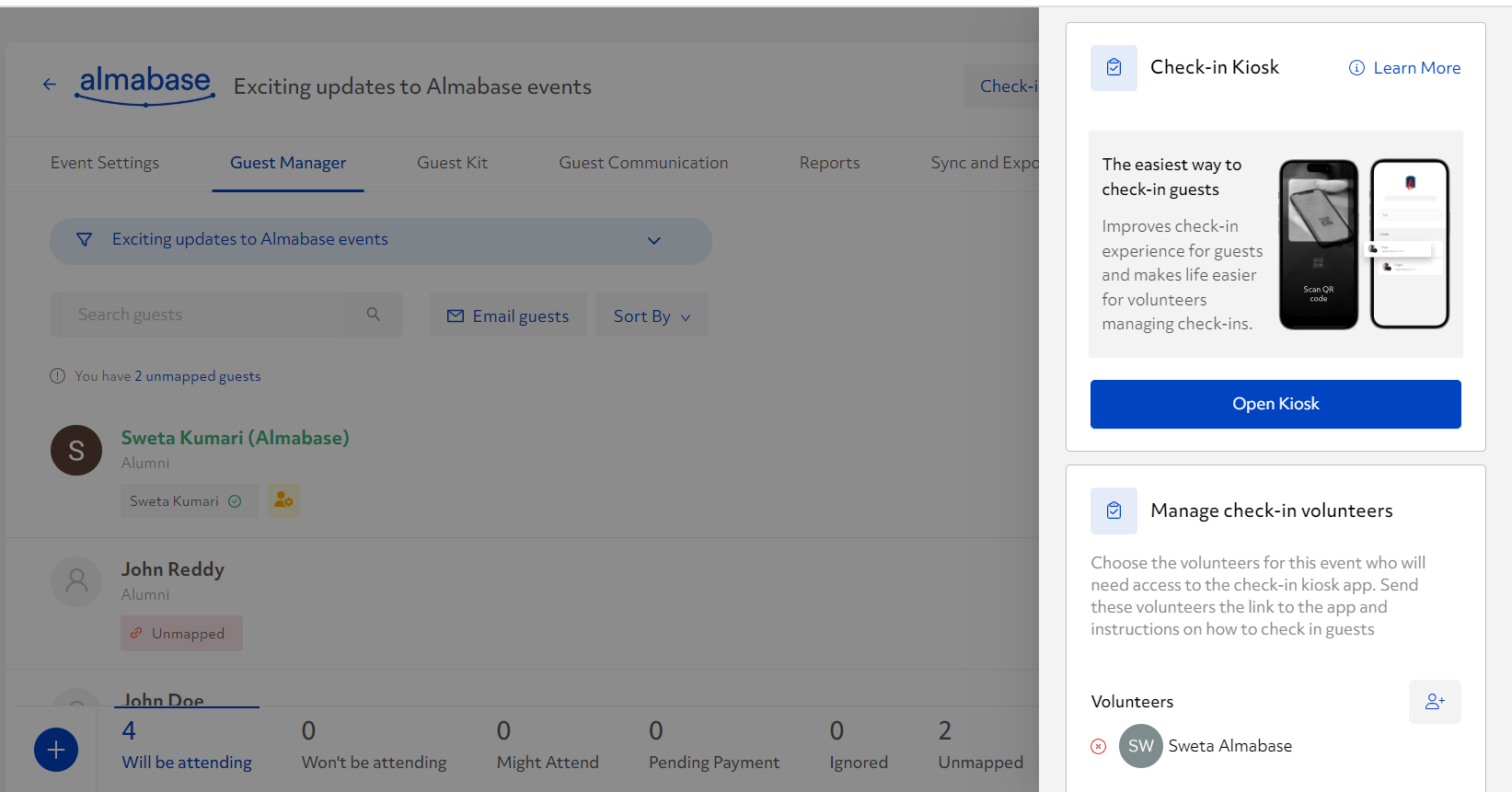Click the partially hidden Check-in button
Image resolution: width=1512 pixels, height=792 pixels.
tap(1001, 86)
